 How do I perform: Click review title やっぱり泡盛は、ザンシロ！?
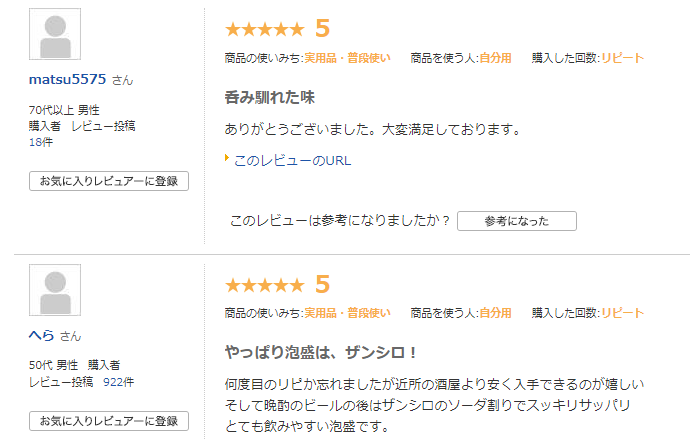click(x=321, y=352)
